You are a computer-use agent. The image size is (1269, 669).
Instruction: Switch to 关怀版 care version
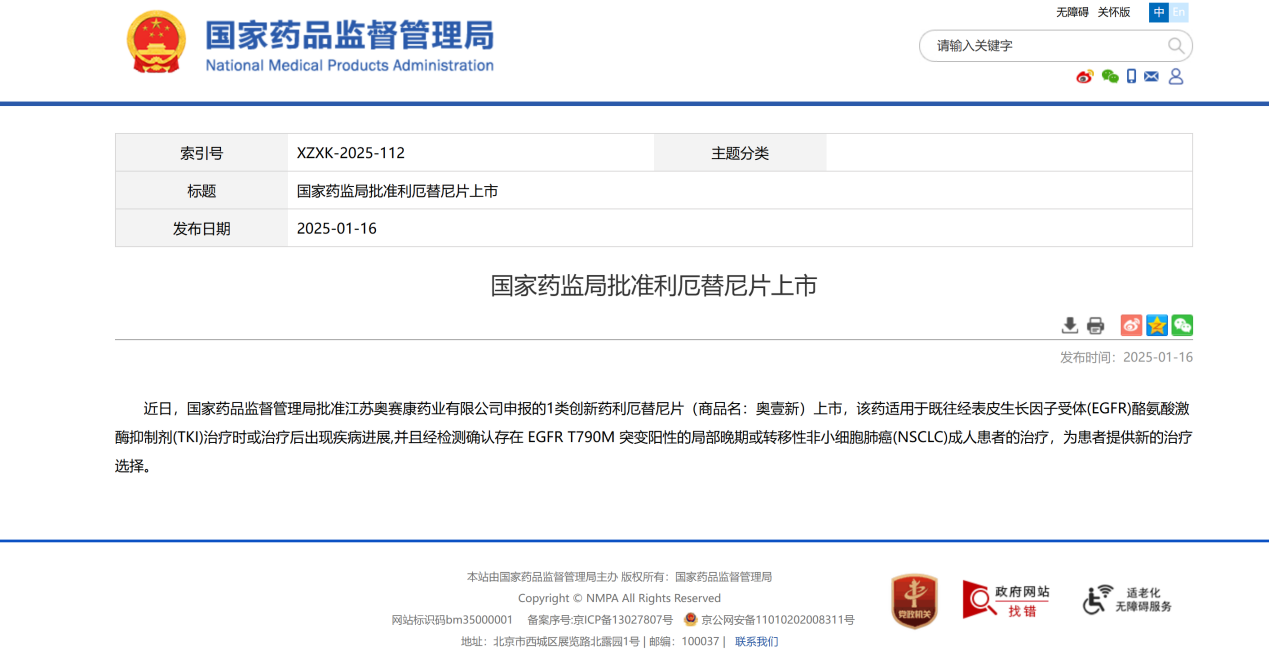[1114, 12]
